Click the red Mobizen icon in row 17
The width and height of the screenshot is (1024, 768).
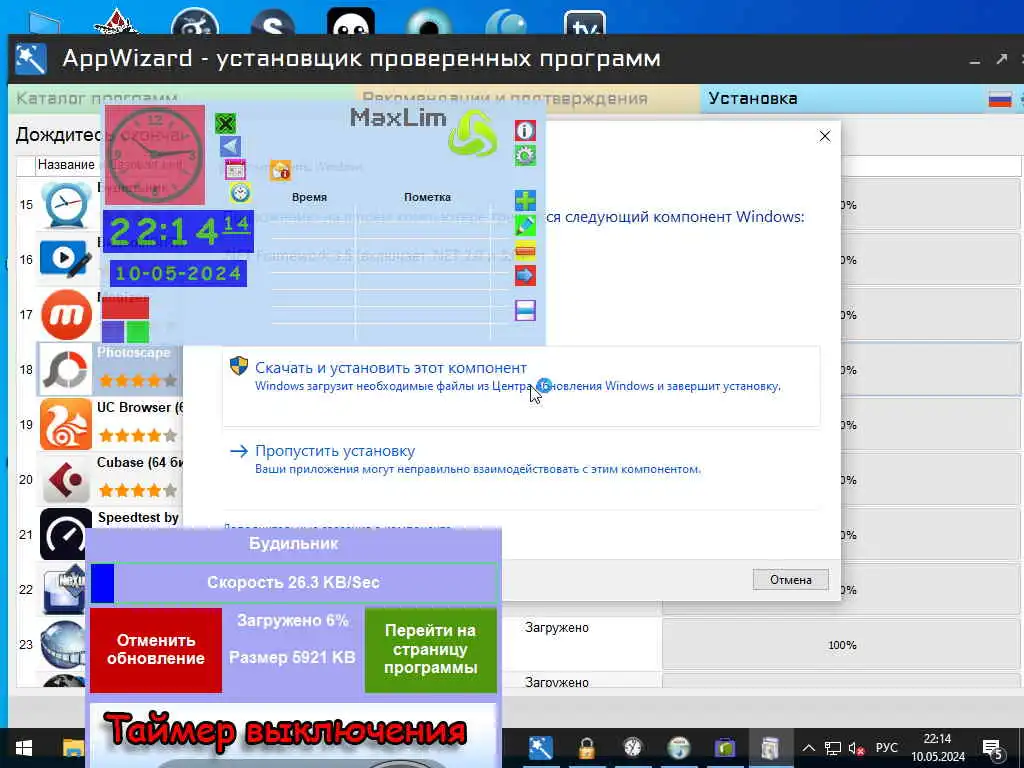click(x=66, y=315)
